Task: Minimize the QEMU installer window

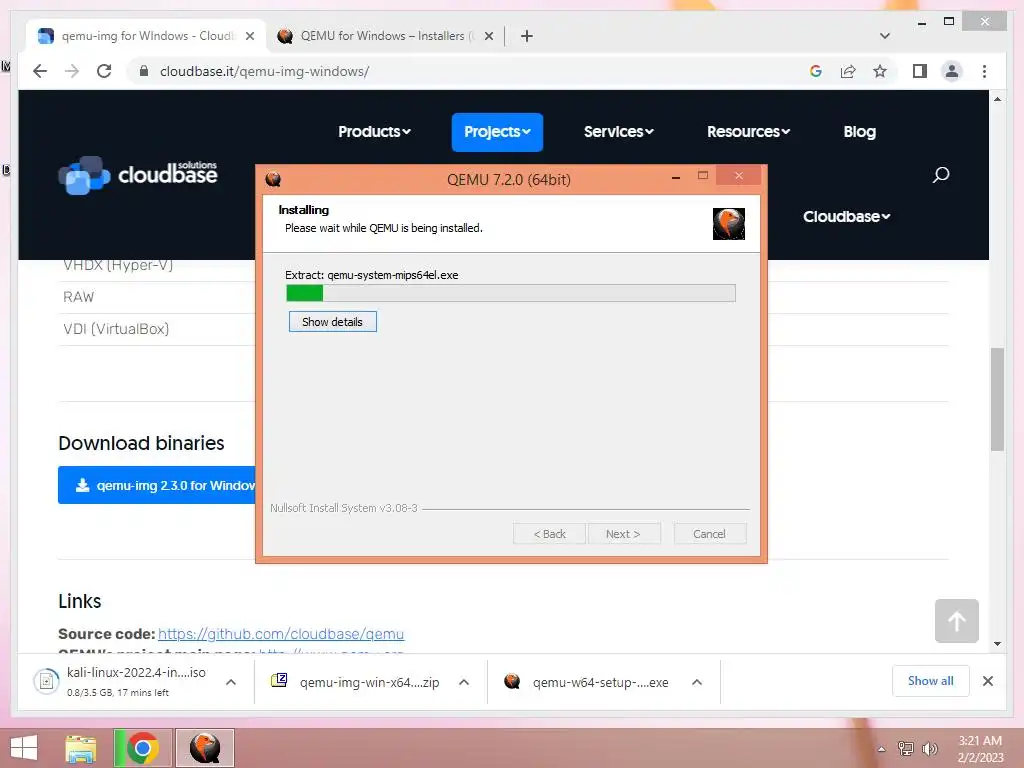Action: pos(676,177)
